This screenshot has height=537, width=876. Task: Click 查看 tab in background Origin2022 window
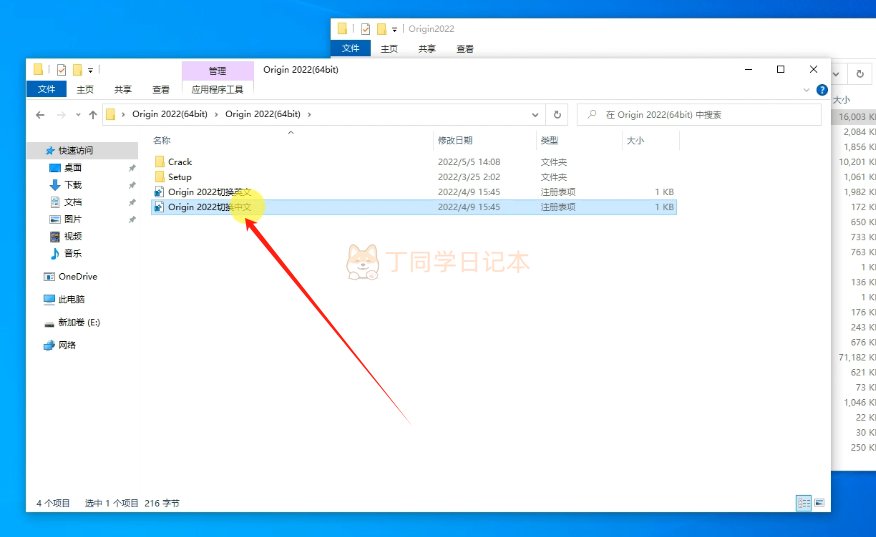pyautogui.click(x=465, y=49)
